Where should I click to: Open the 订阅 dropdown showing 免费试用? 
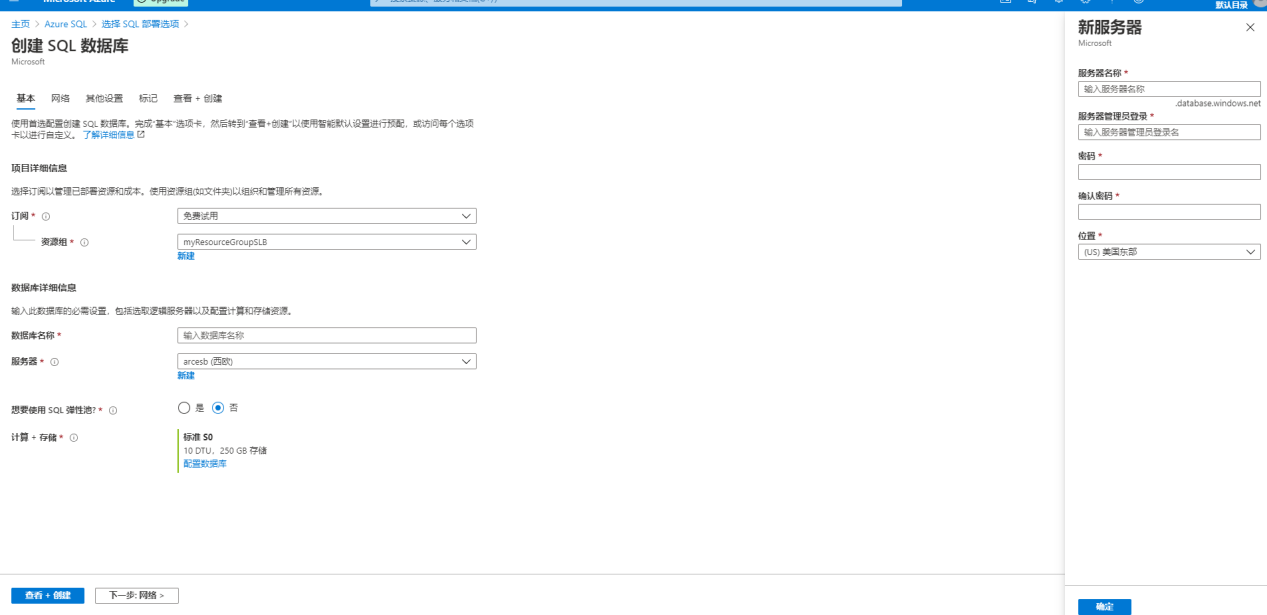tap(327, 216)
